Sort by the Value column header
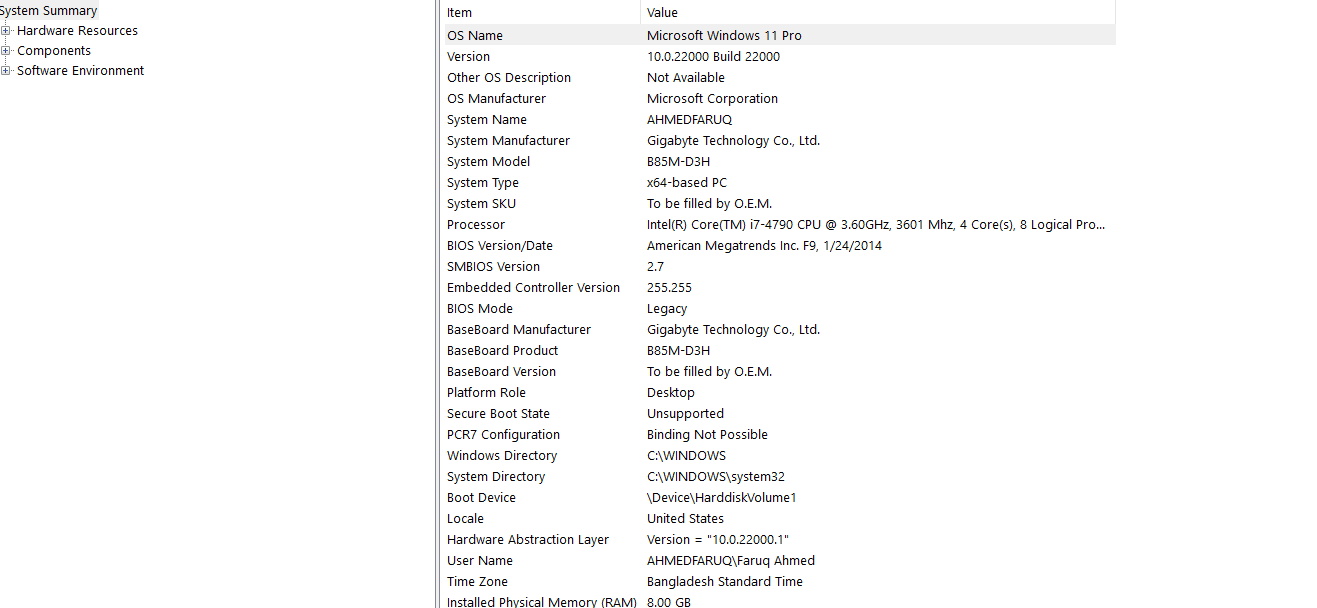This screenshot has height=608, width=1317. tap(878, 12)
